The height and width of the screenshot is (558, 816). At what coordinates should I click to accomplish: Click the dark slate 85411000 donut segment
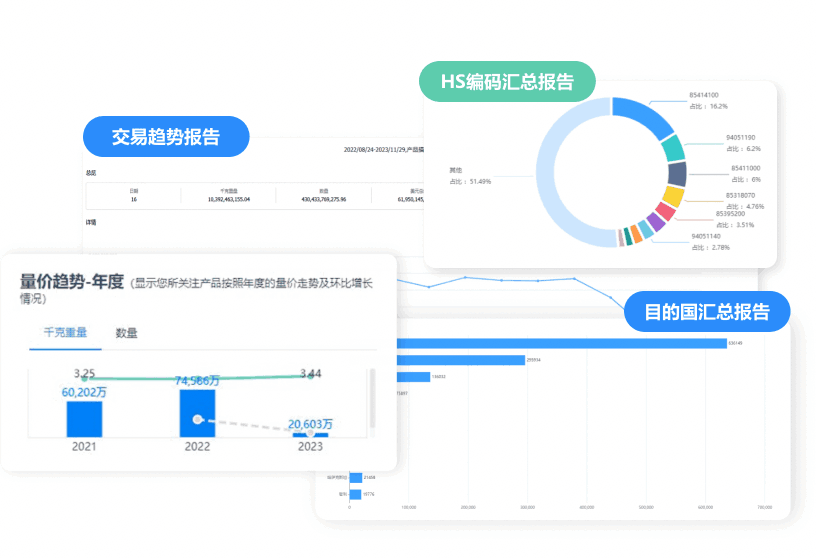click(677, 173)
